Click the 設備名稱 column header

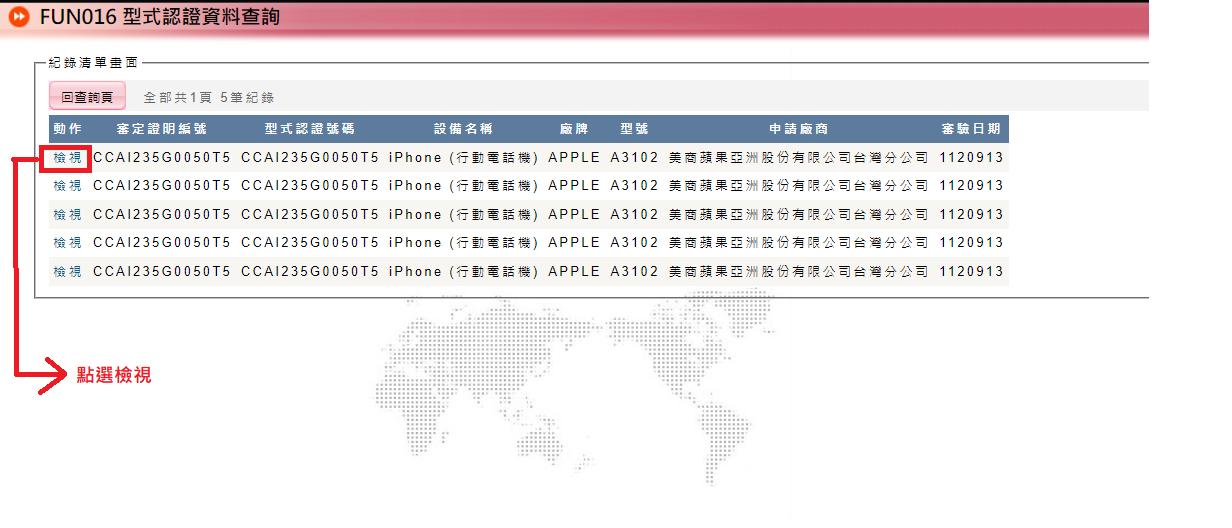coord(463,129)
